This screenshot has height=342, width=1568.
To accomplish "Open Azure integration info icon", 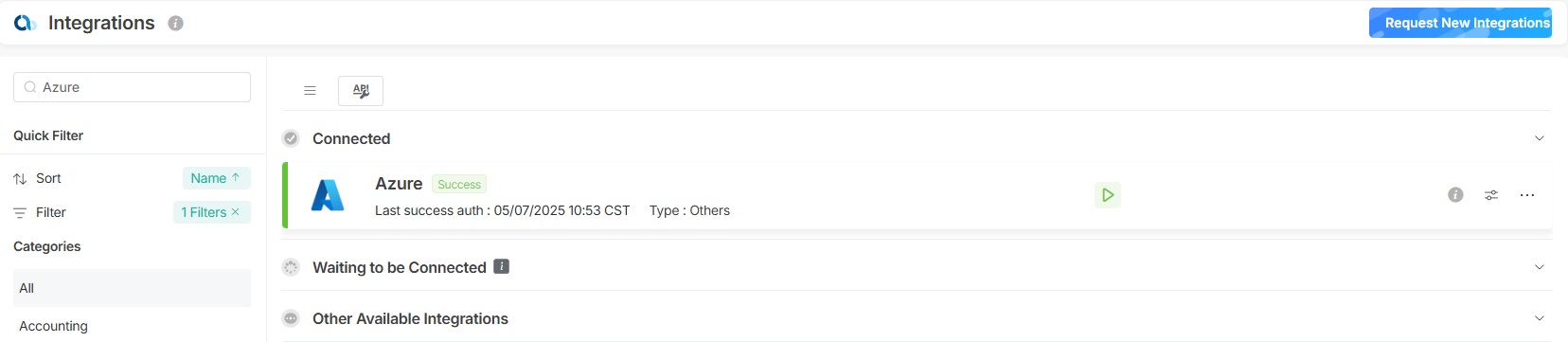I will 1455,195.
